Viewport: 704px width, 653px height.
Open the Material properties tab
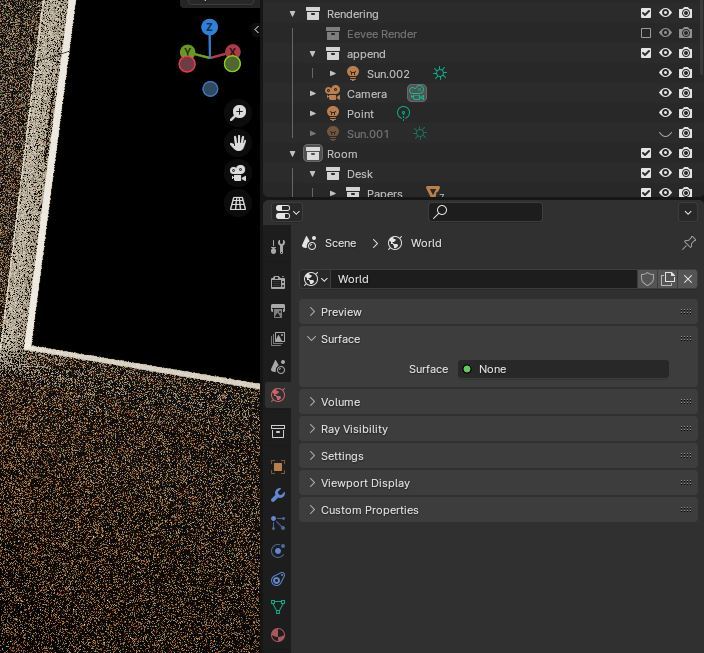point(278,635)
